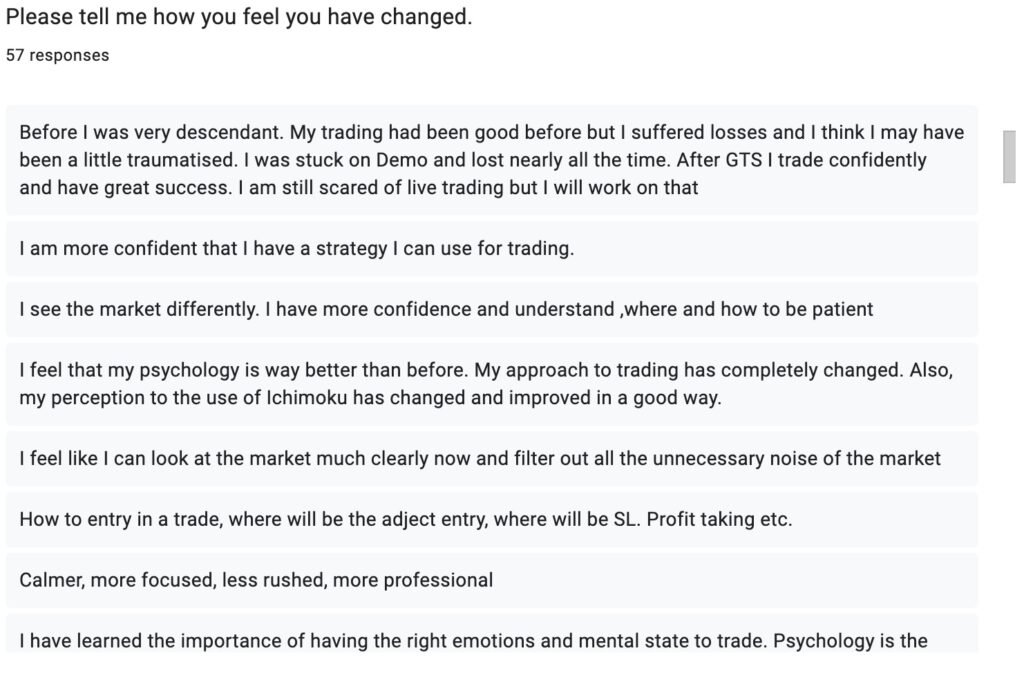Click 'Psychology is the' at the bottom response

[x=850, y=641]
